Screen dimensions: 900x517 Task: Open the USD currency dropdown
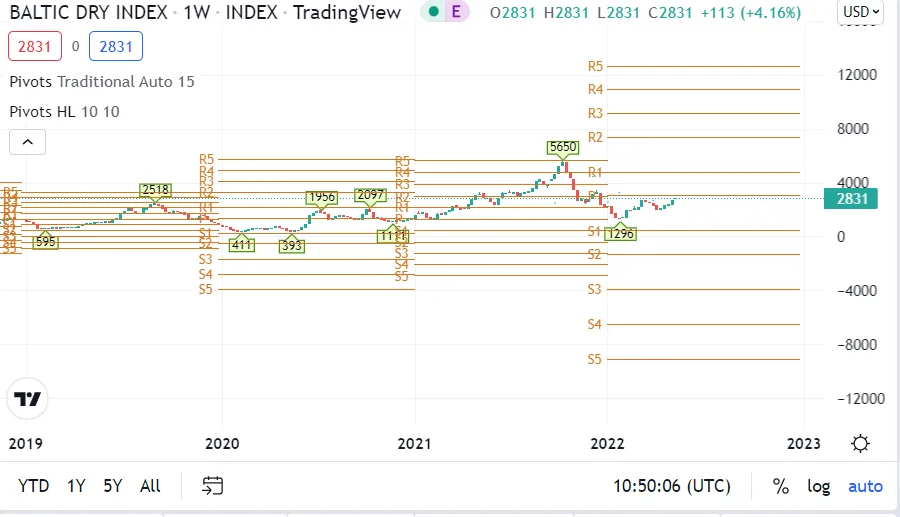861,12
